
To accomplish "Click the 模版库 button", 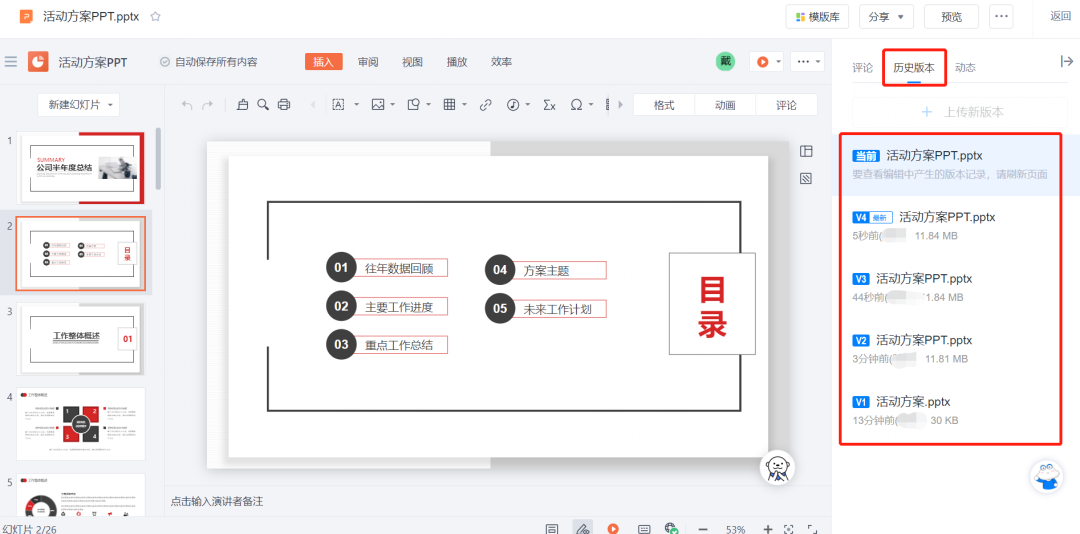I will 818,17.
